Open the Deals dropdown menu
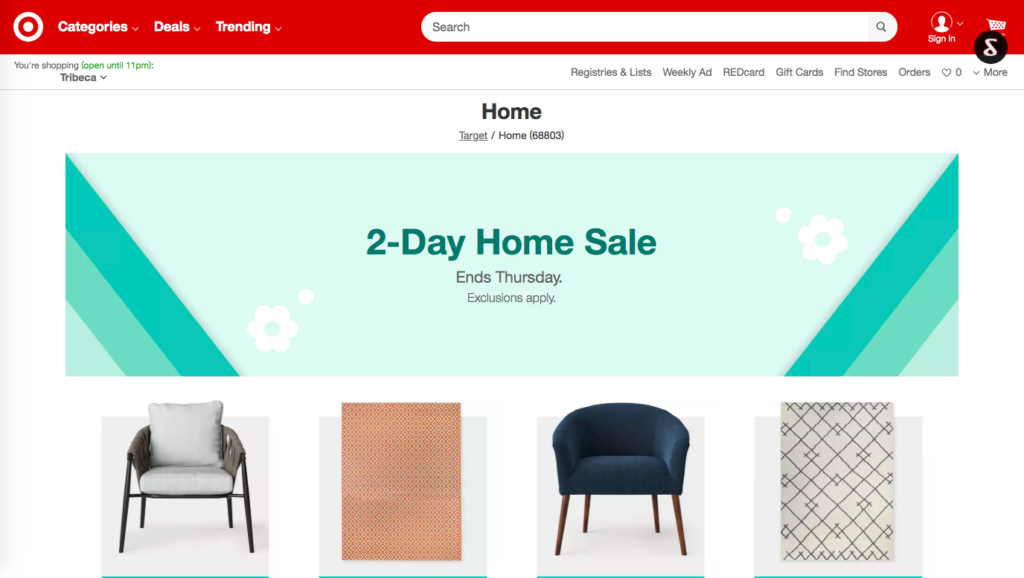The width and height of the screenshot is (1024, 578). [177, 27]
